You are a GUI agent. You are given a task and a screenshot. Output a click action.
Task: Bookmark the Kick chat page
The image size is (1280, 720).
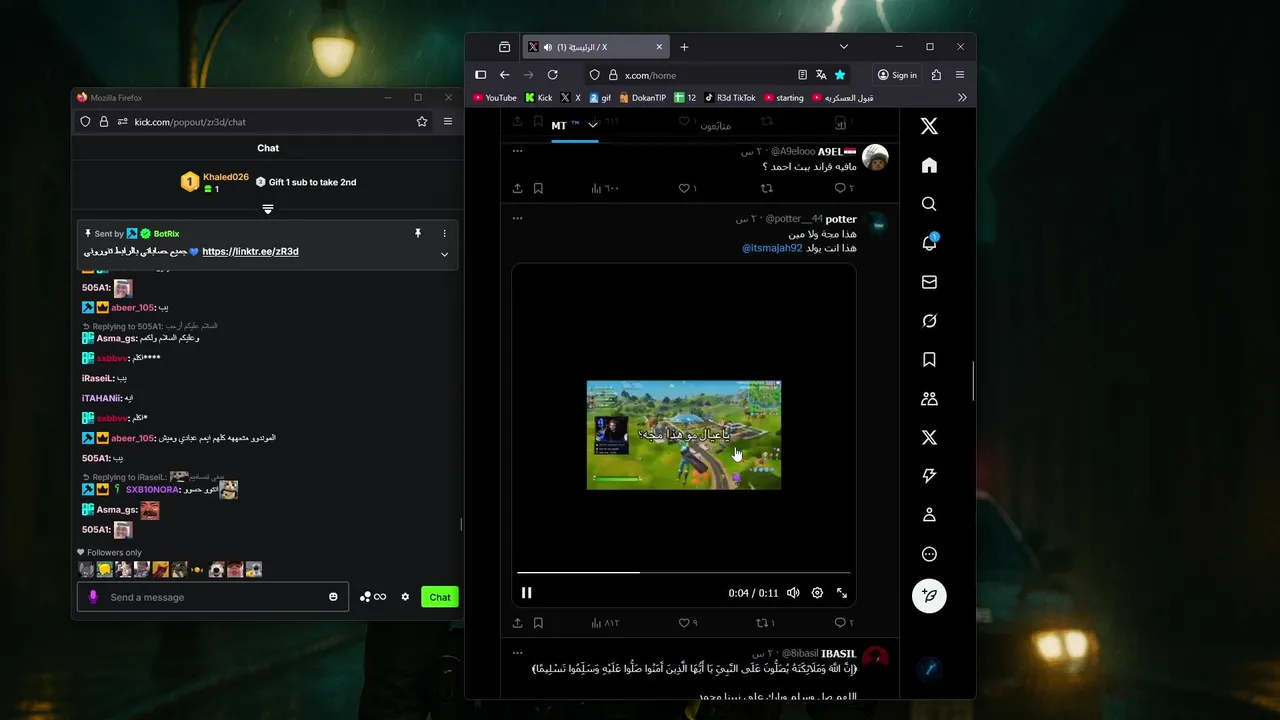click(422, 122)
